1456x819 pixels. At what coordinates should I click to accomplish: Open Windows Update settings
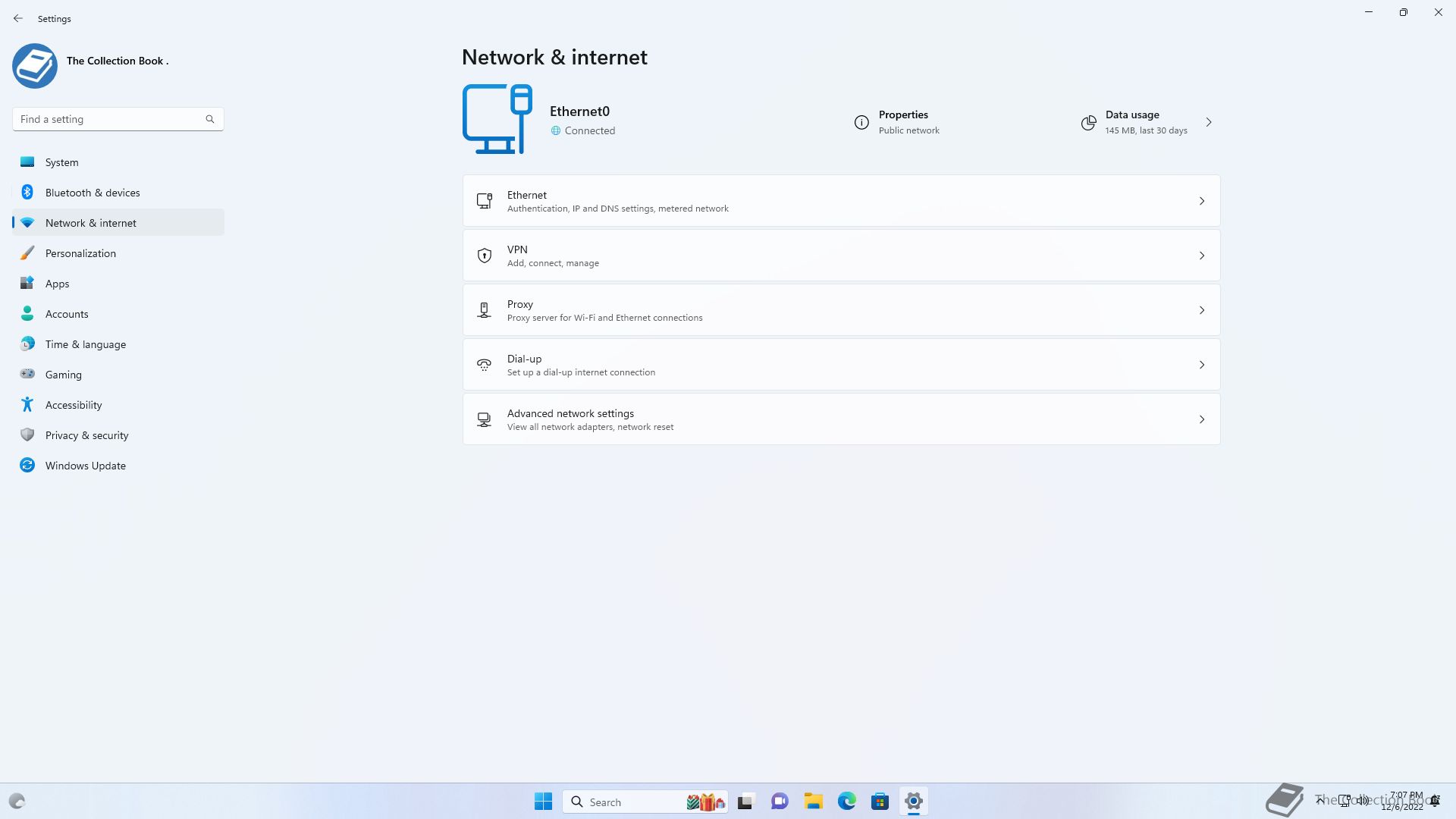click(118, 466)
